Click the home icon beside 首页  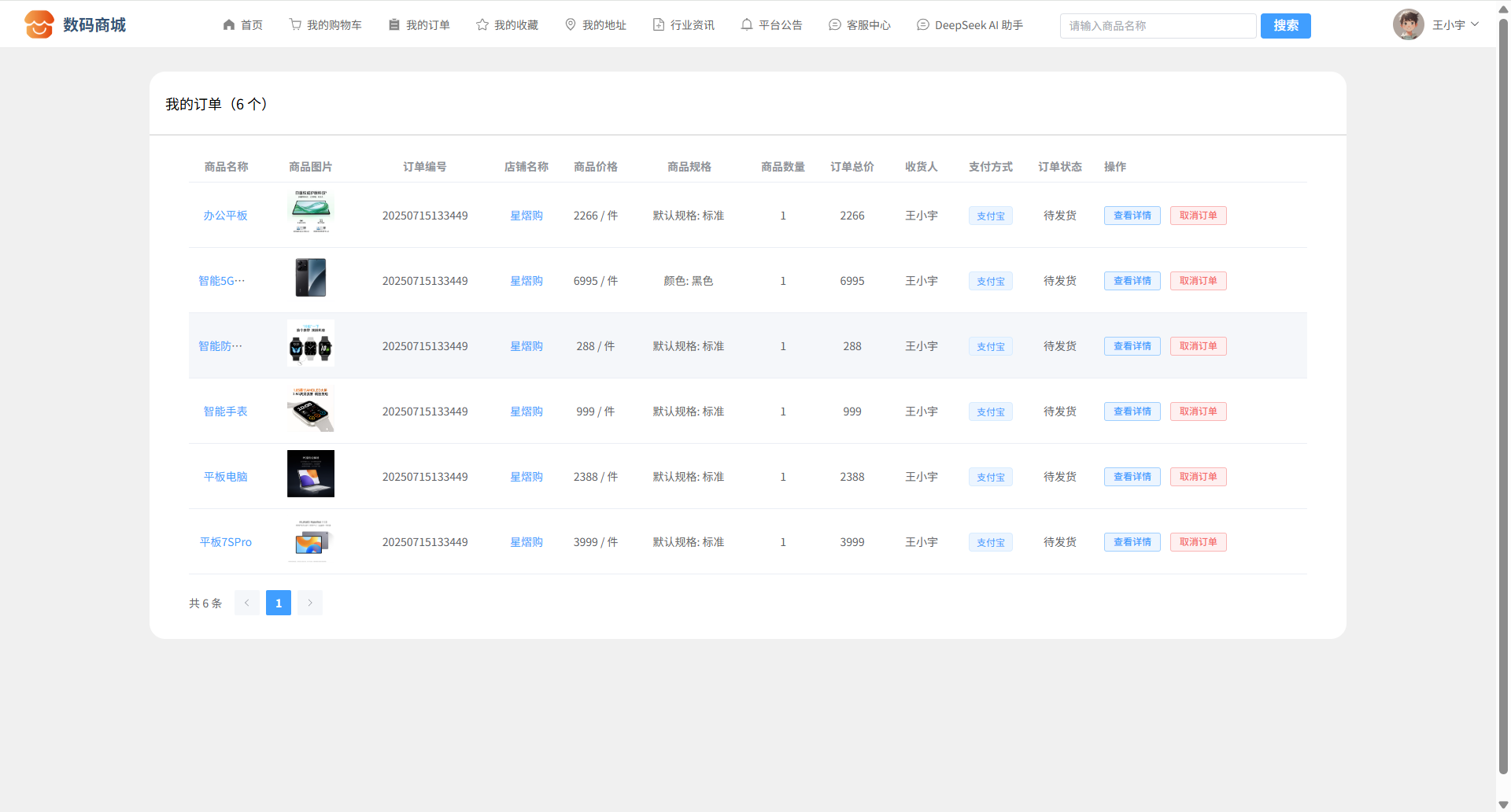point(229,25)
